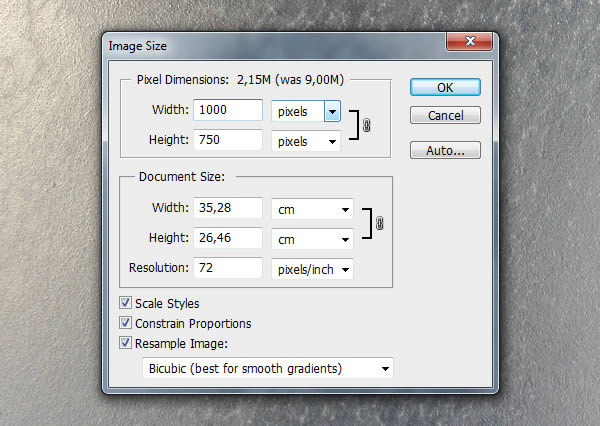Click the pixel dimensions chain link icon
This screenshot has height=426, width=600.
366,126
